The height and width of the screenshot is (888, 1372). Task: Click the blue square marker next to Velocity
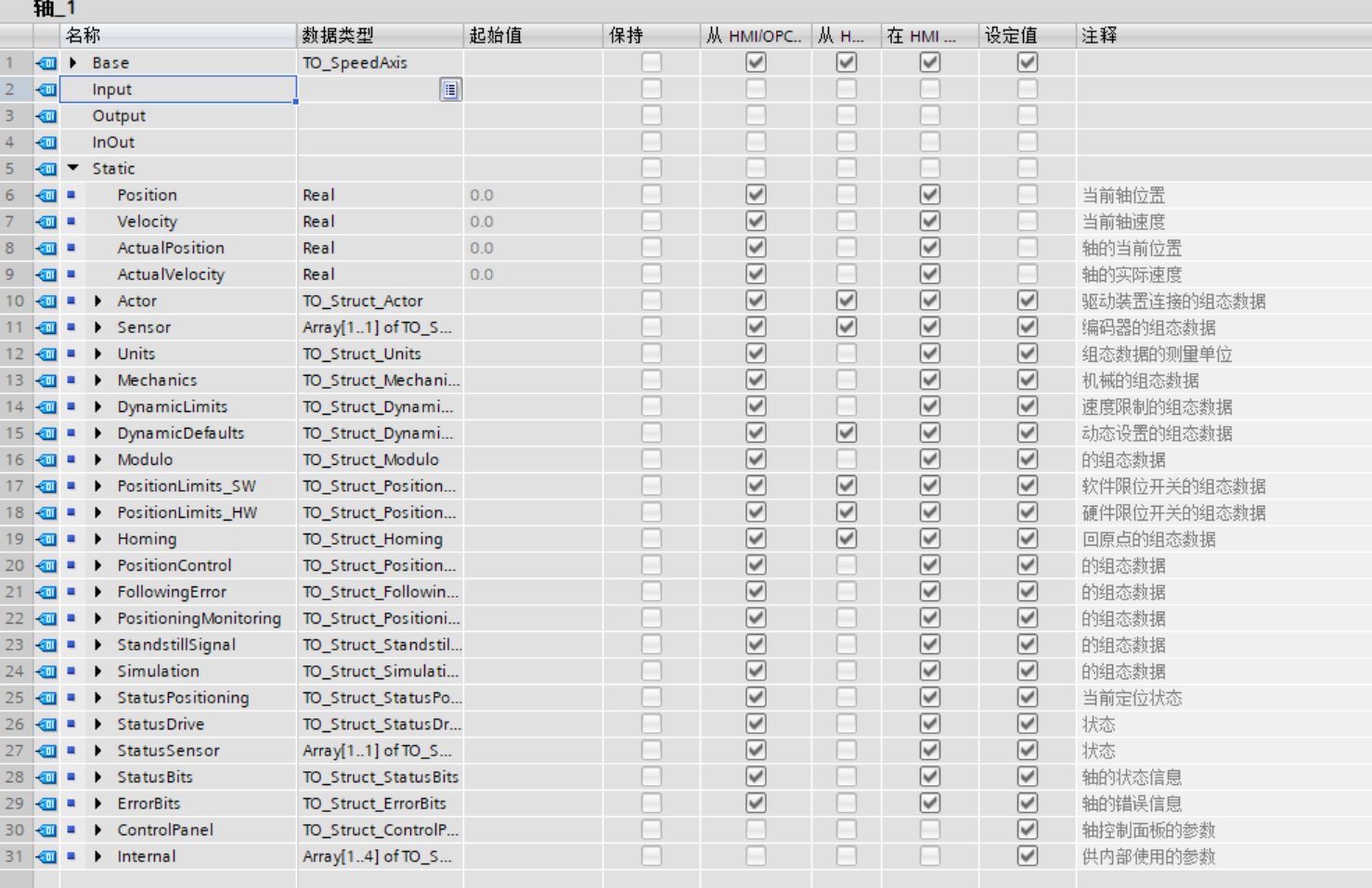pyautogui.click(x=71, y=222)
